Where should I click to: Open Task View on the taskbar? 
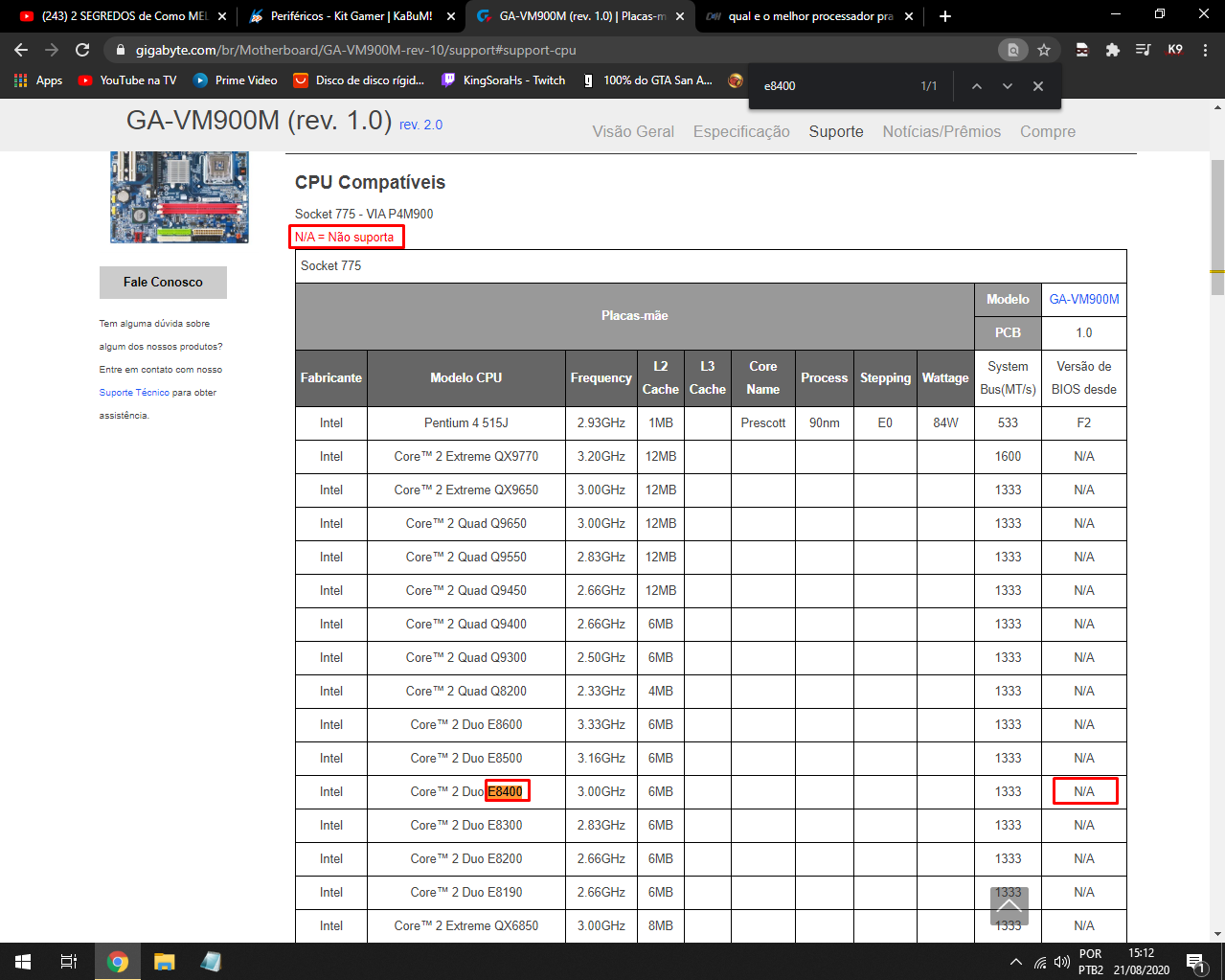coord(69,962)
